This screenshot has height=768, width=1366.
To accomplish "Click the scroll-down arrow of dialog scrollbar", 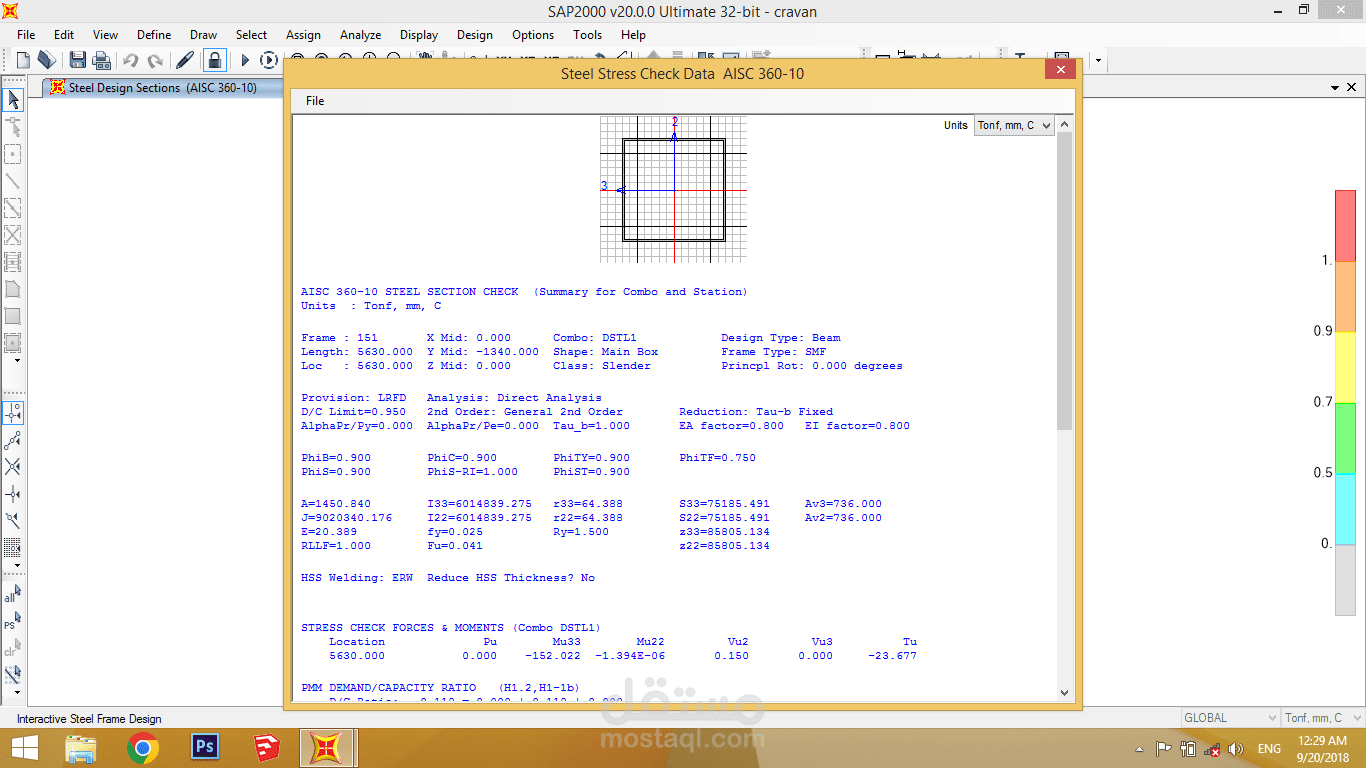I will [x=1064, y=692].
